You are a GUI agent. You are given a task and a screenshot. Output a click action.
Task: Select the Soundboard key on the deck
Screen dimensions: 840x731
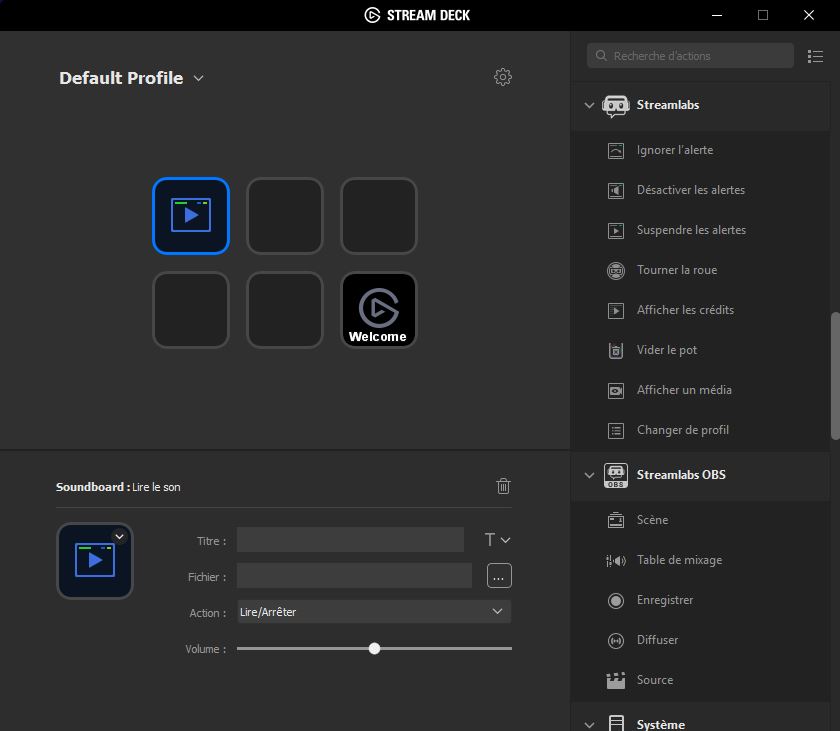[191, 216]
